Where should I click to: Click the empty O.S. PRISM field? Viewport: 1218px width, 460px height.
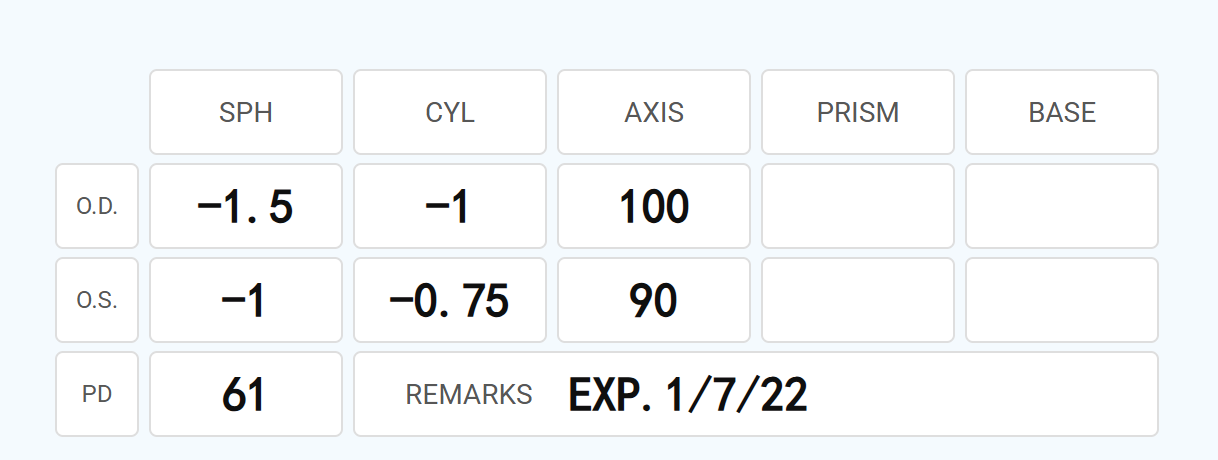click(x=858, y=300)
